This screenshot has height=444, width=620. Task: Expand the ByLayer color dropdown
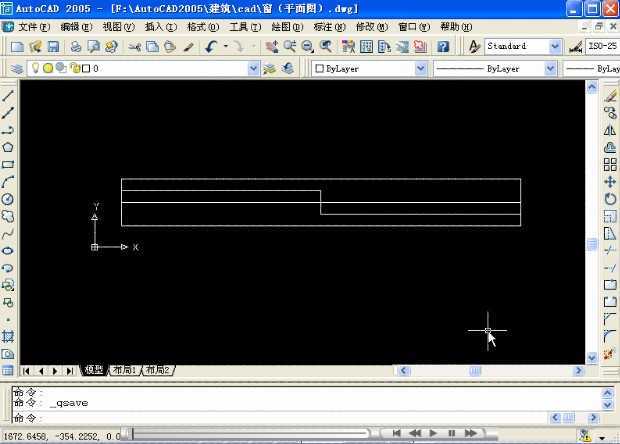[421, 68]
